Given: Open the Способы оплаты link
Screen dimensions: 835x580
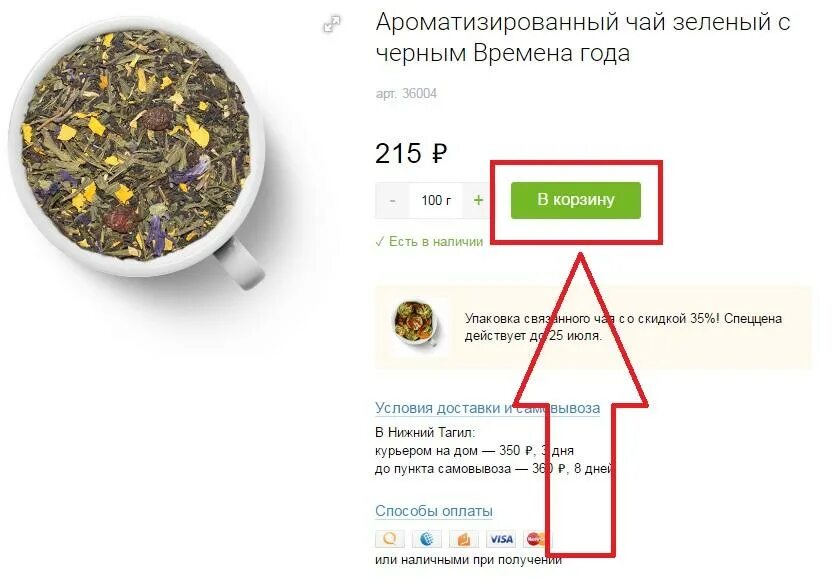Looking at the screenshot, I should (x=433, y=511).
